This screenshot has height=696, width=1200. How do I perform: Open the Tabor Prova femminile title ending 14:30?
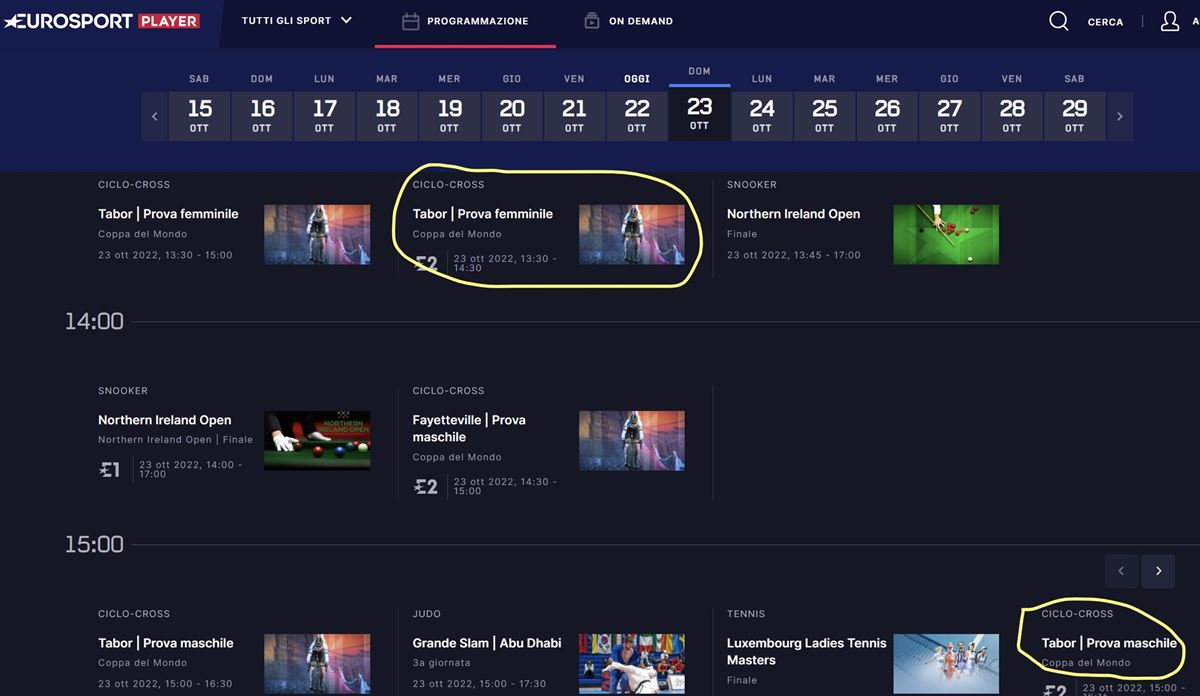tap(483, 214)
